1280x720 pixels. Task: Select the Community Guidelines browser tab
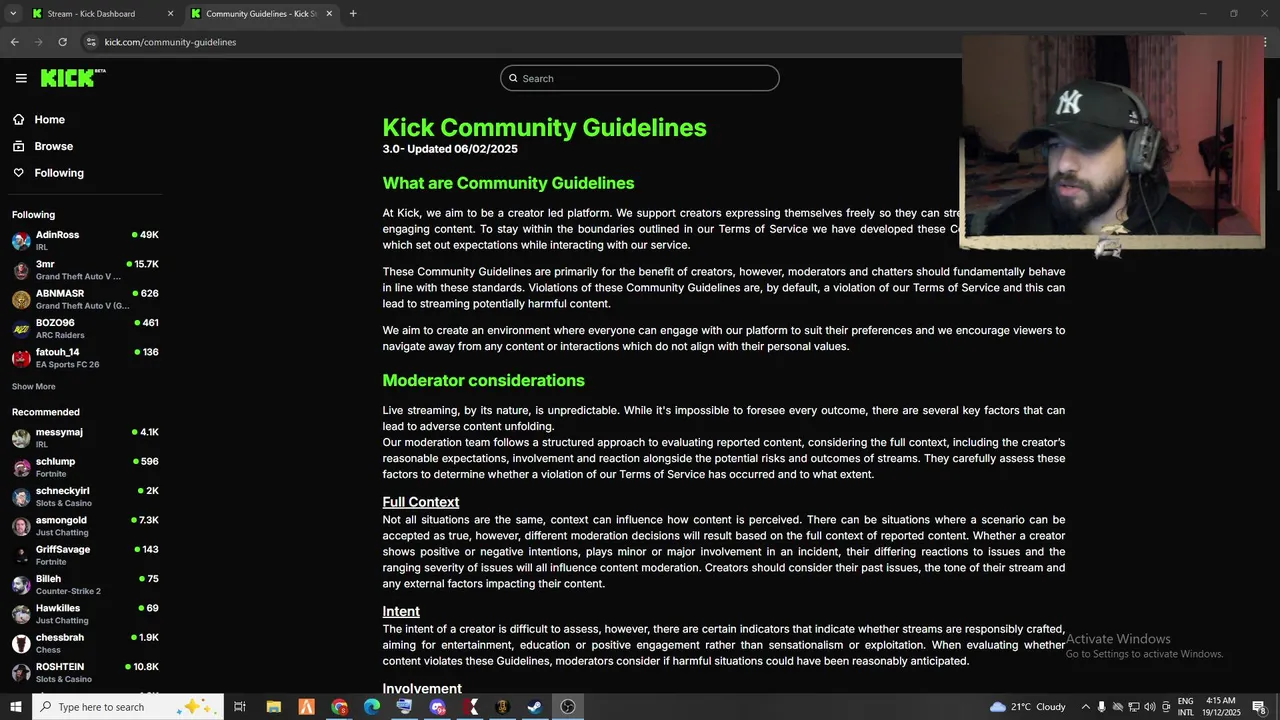(261, 14)
